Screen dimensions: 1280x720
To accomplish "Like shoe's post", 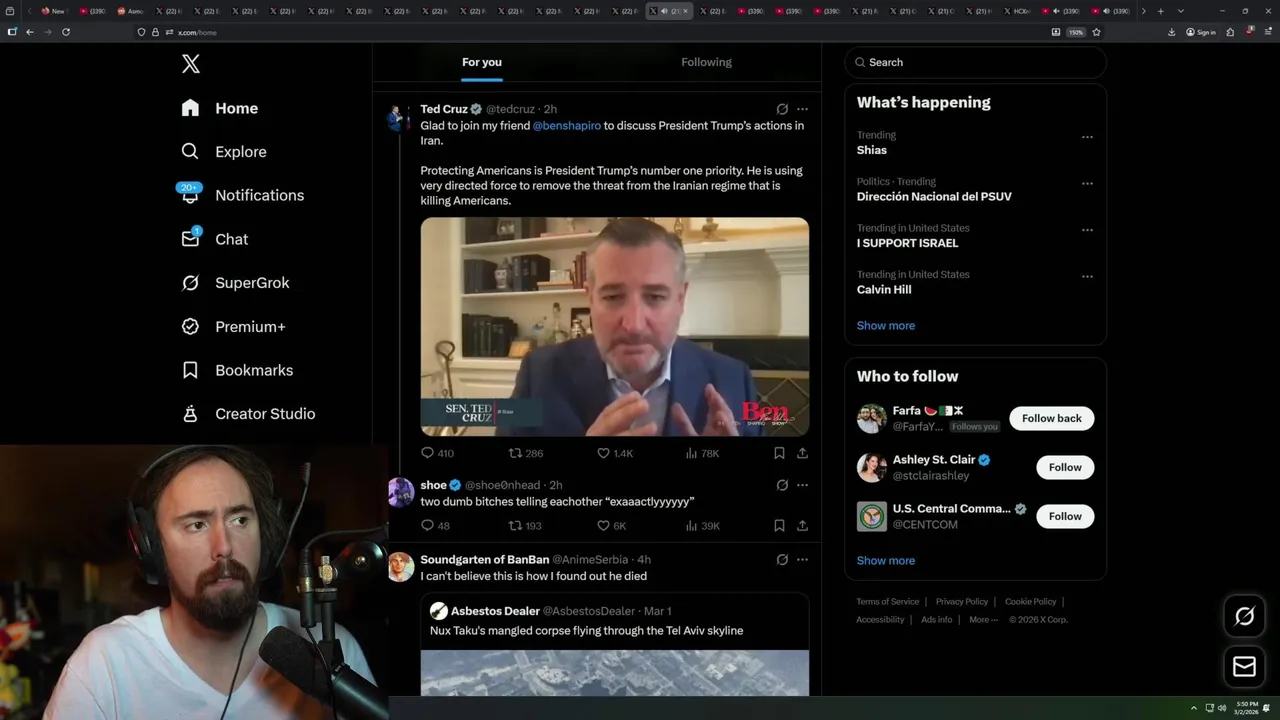I will click(611, 525).
